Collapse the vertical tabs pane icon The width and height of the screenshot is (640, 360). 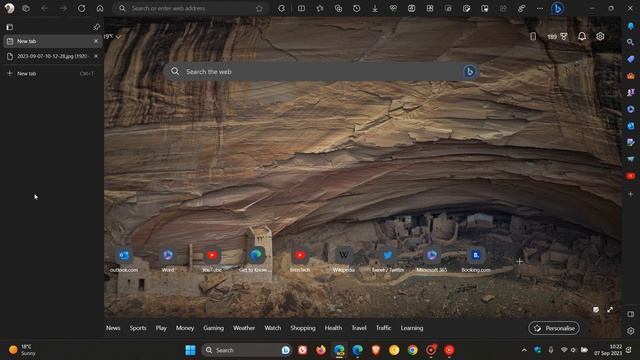click(x=9, y=27)
